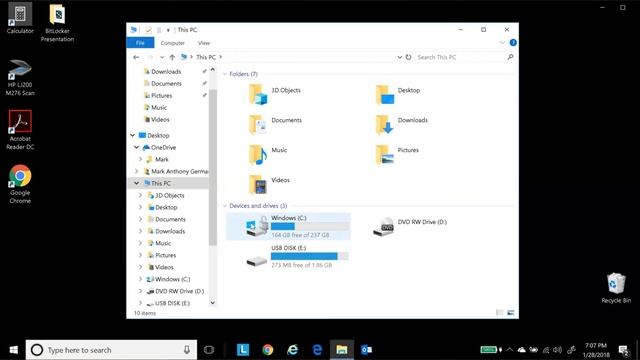Screen dimensions: 640x360
Task: Open the volume control in tray
Action: click(558, 350)
